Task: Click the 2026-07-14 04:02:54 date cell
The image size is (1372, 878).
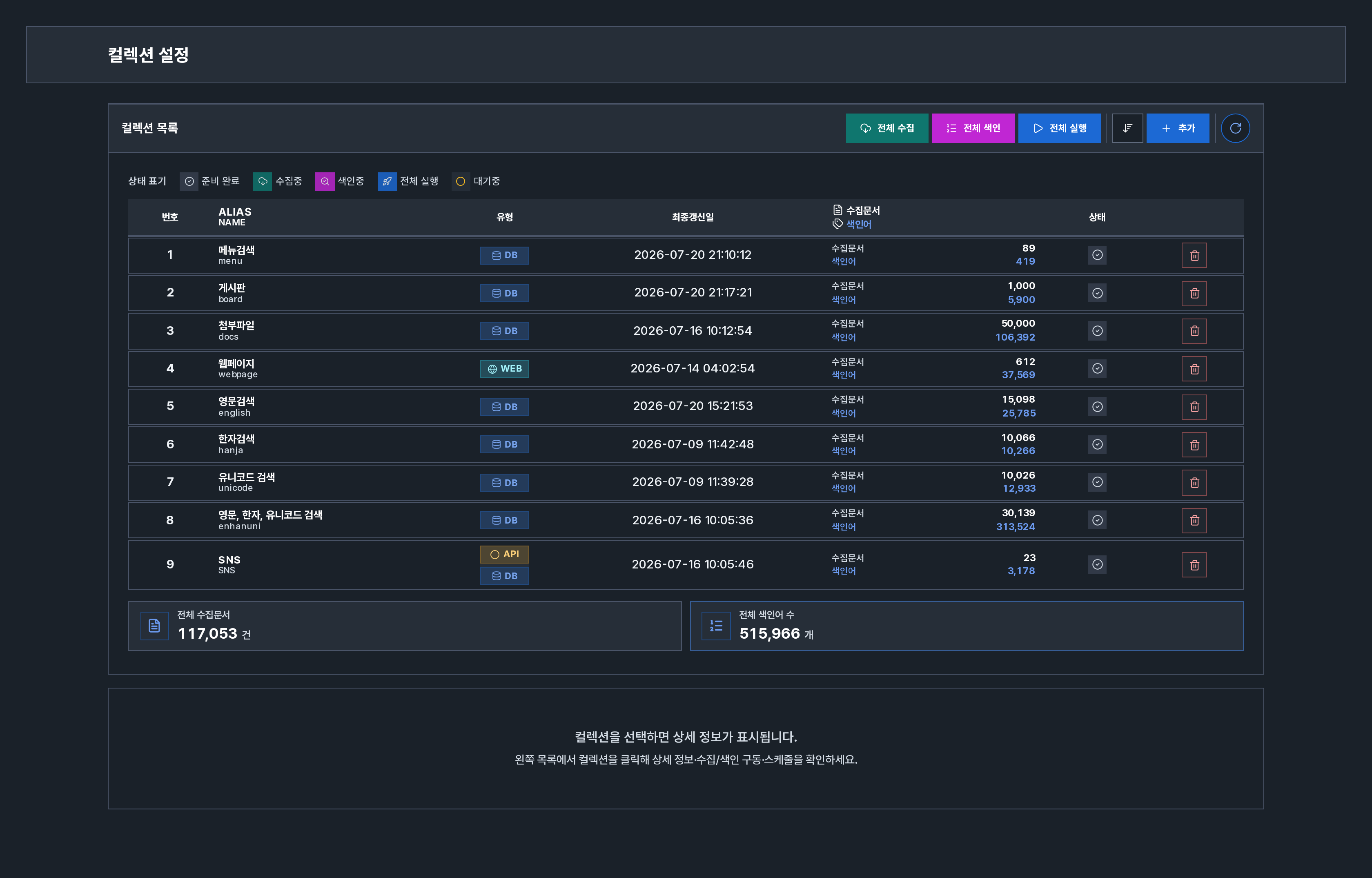Action: tap(693, 368)
